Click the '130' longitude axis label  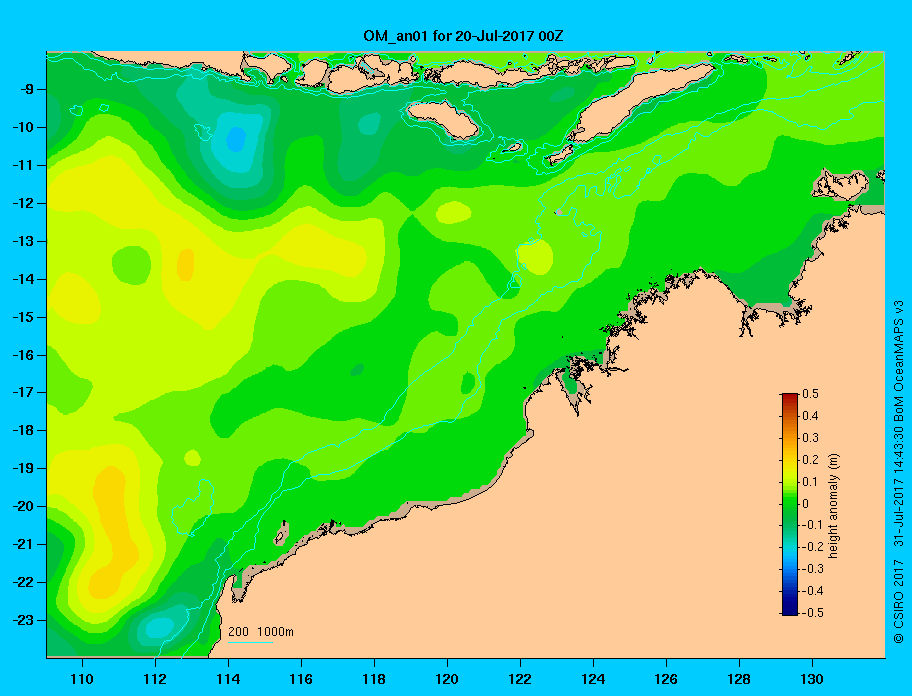(812, 679)
